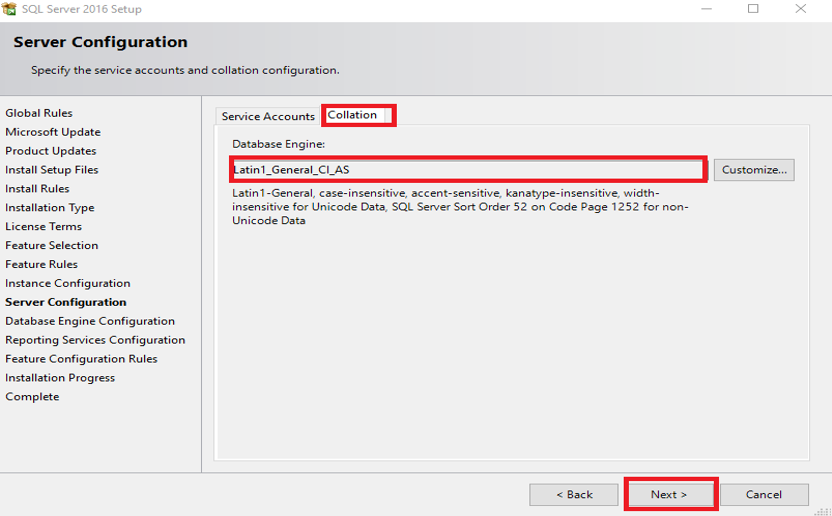Select Global Rules step in sidebar
832x516 pixels.
point(39,113)
